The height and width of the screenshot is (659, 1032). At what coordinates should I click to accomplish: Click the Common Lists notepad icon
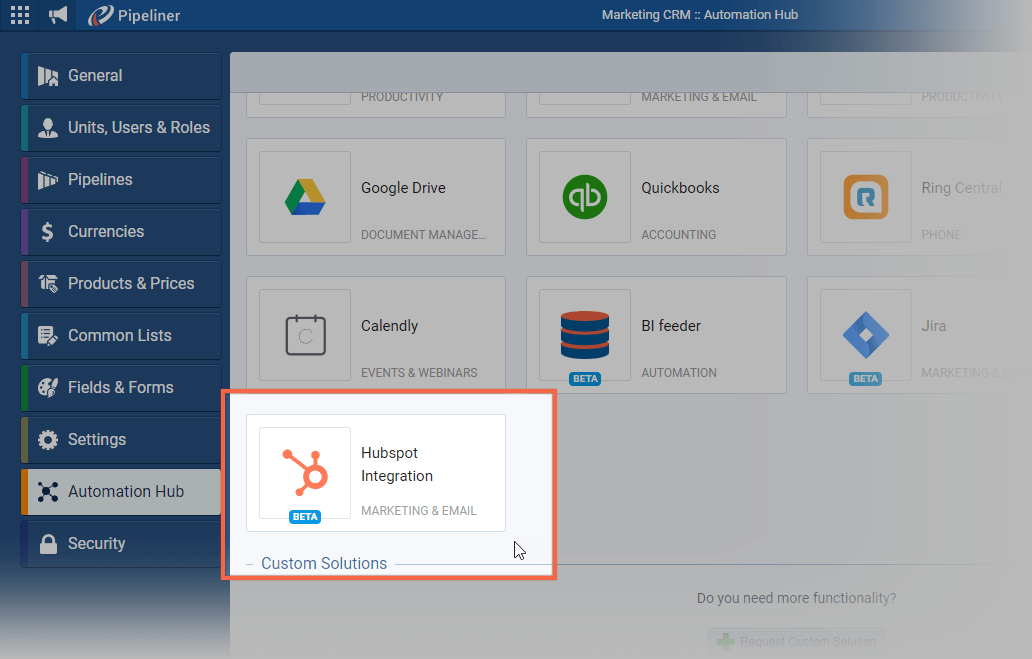pos(47,336)
